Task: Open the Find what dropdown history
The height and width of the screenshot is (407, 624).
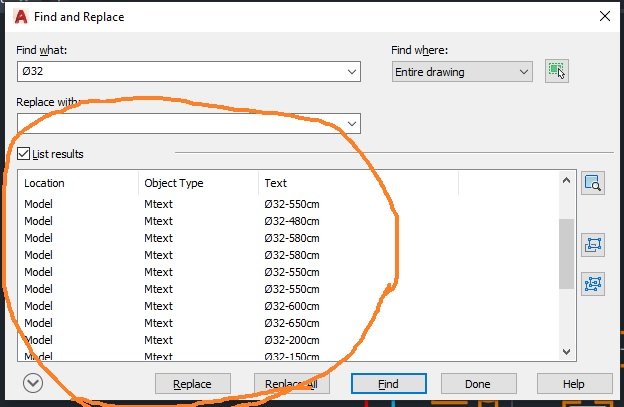Action: pyautogui.click(x=351, y=72)
